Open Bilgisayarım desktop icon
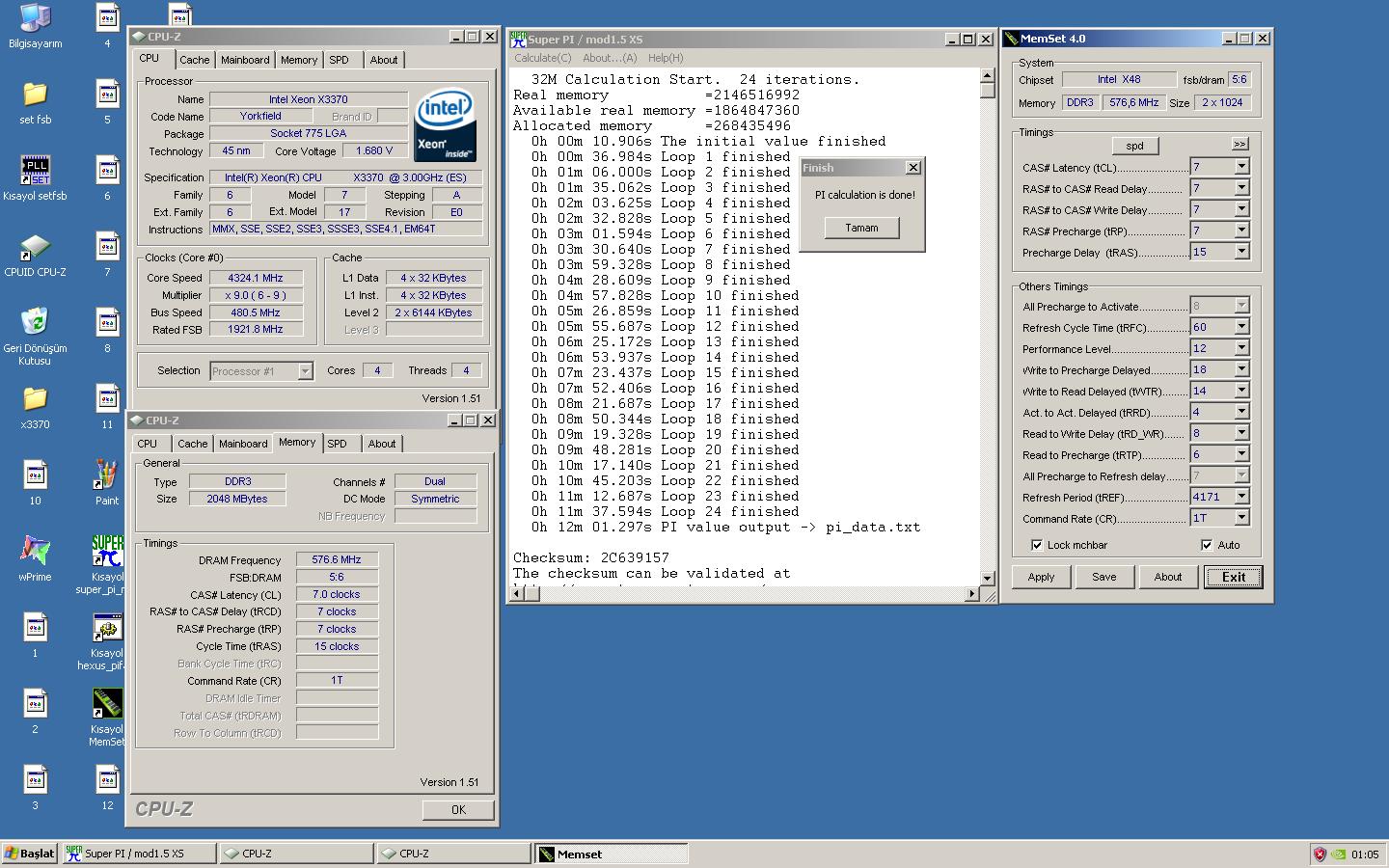 coord(35,25)
